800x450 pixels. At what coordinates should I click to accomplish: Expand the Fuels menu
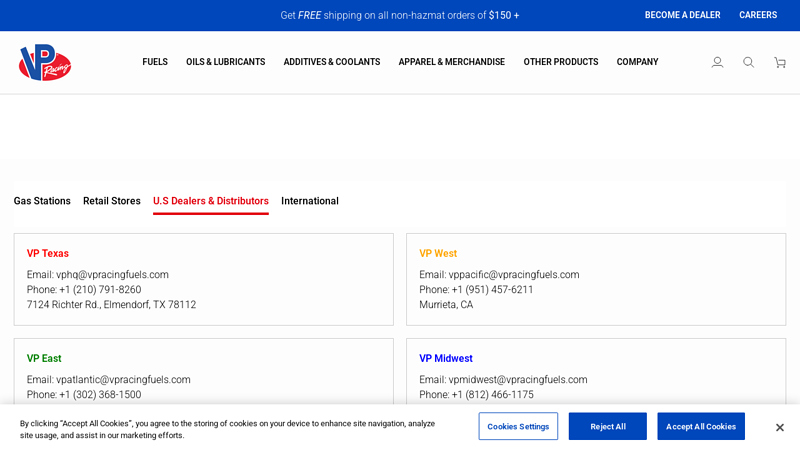click(155, 62)
